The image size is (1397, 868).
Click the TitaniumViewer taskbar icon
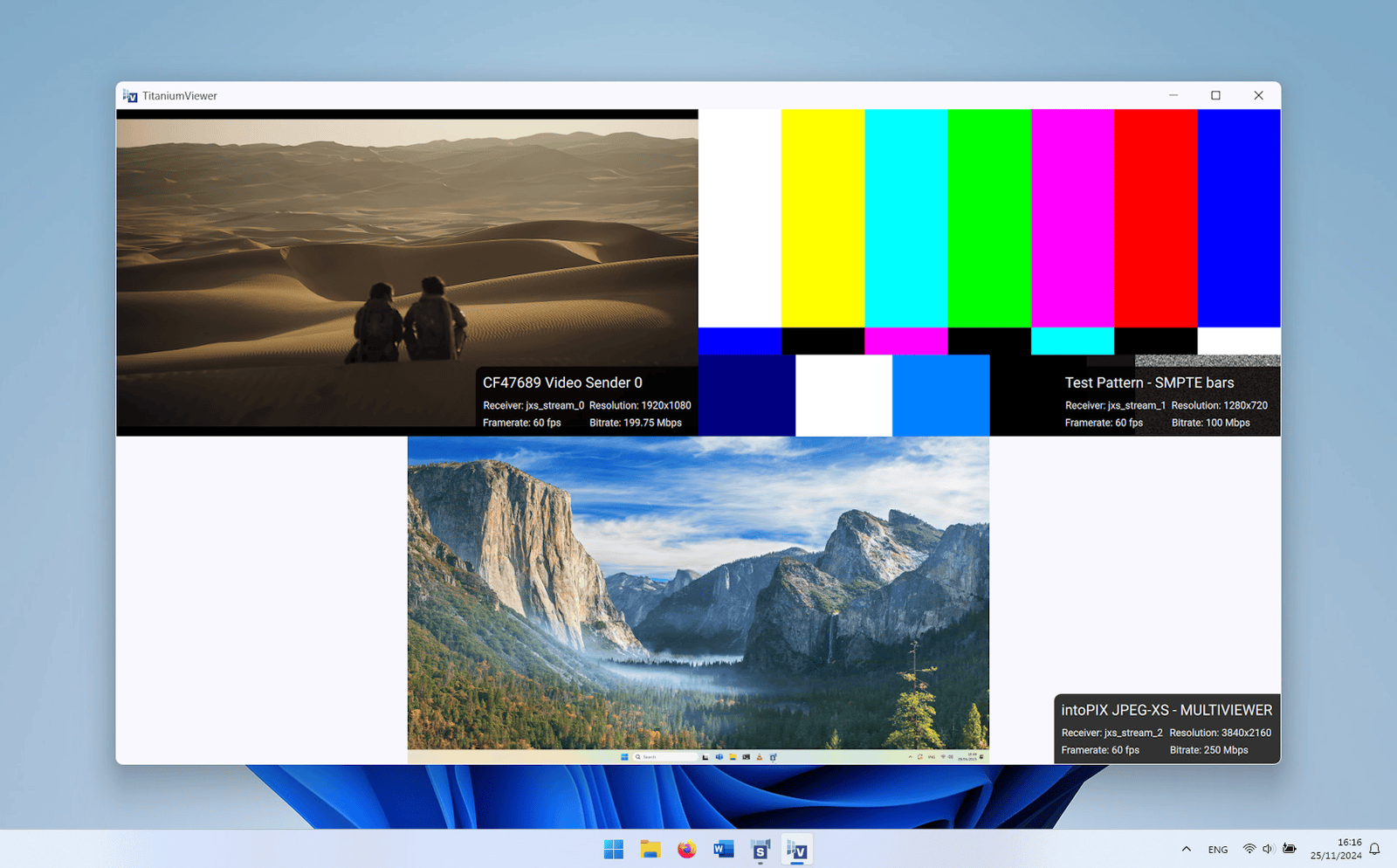797,849
